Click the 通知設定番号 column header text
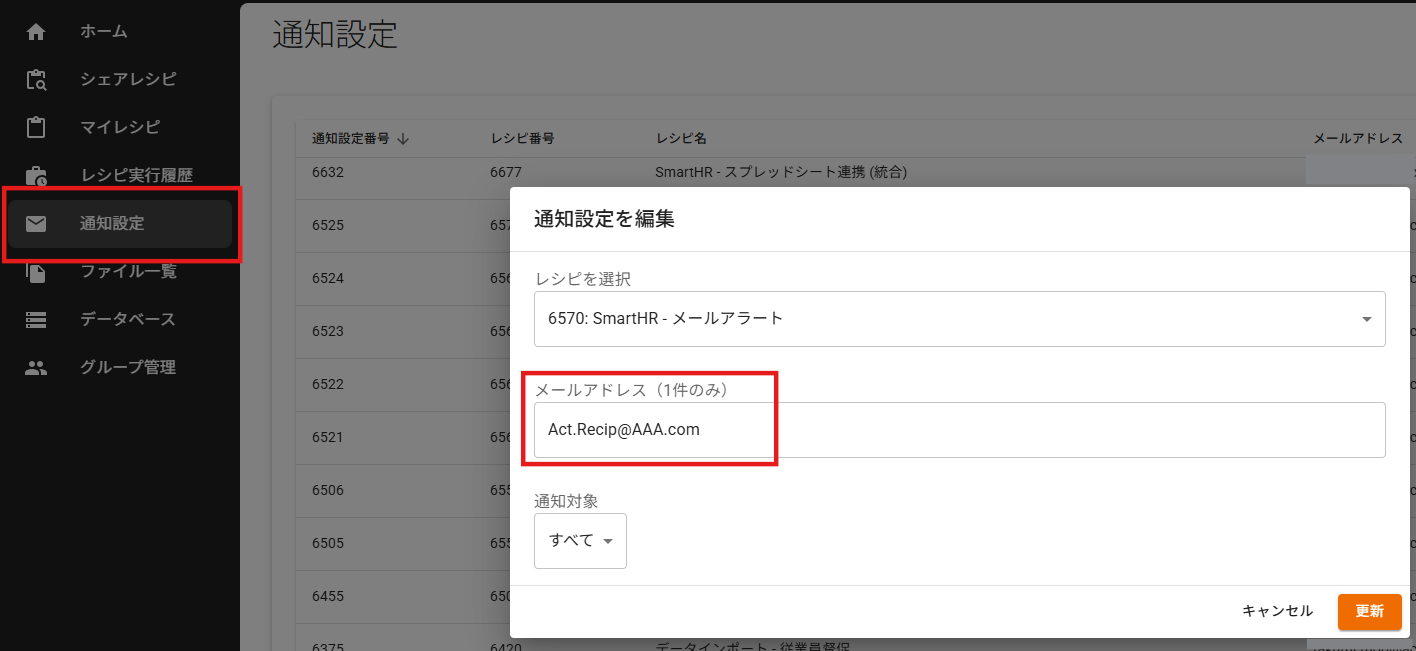1416x651 pixels. tap(350, 138)
